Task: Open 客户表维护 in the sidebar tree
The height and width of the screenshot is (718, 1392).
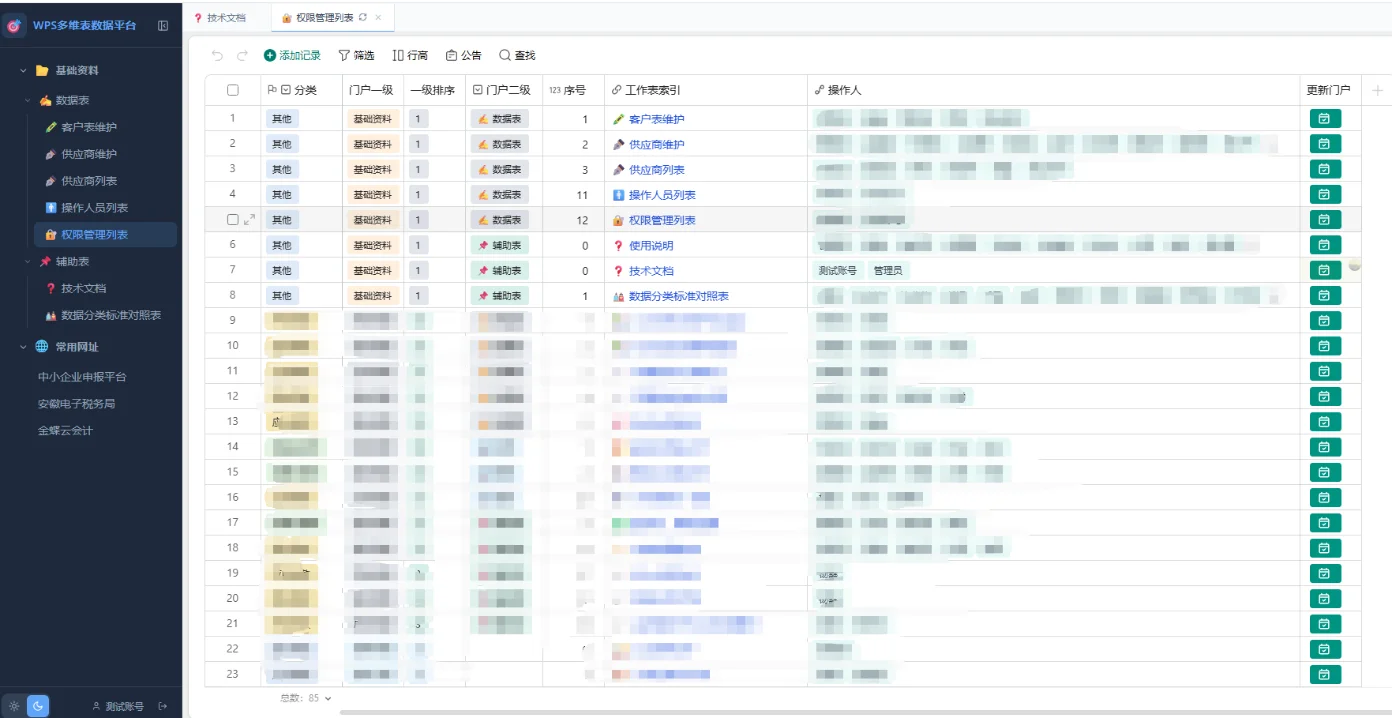Action: tap(91, 127)
